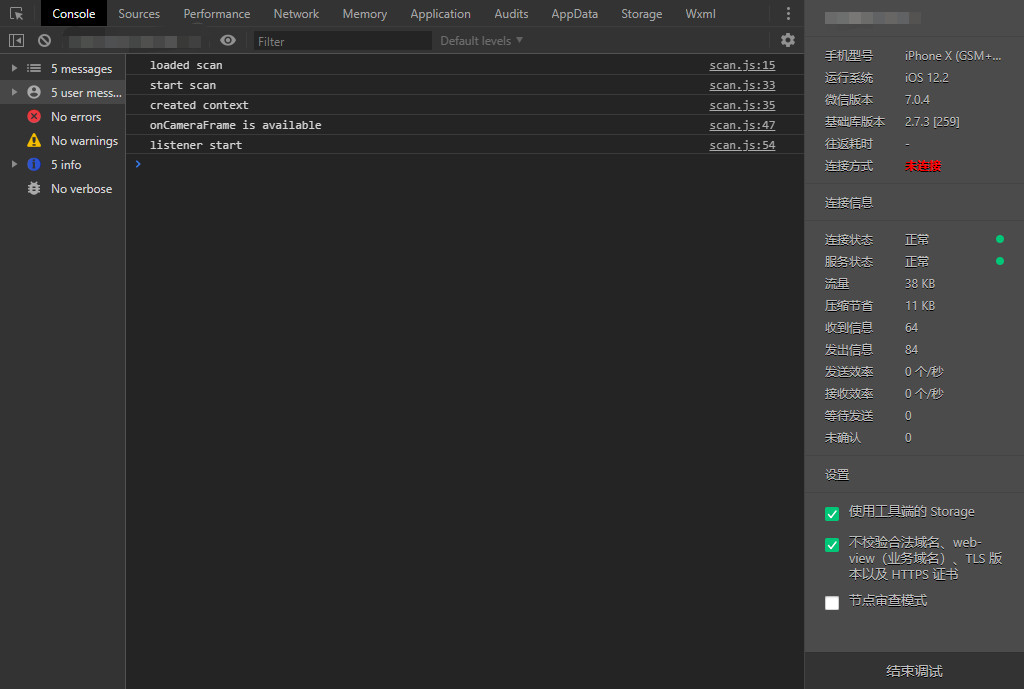Open source link scan.js:15
The width and height of the screenshot is (1024, 689).
(742, 65)
